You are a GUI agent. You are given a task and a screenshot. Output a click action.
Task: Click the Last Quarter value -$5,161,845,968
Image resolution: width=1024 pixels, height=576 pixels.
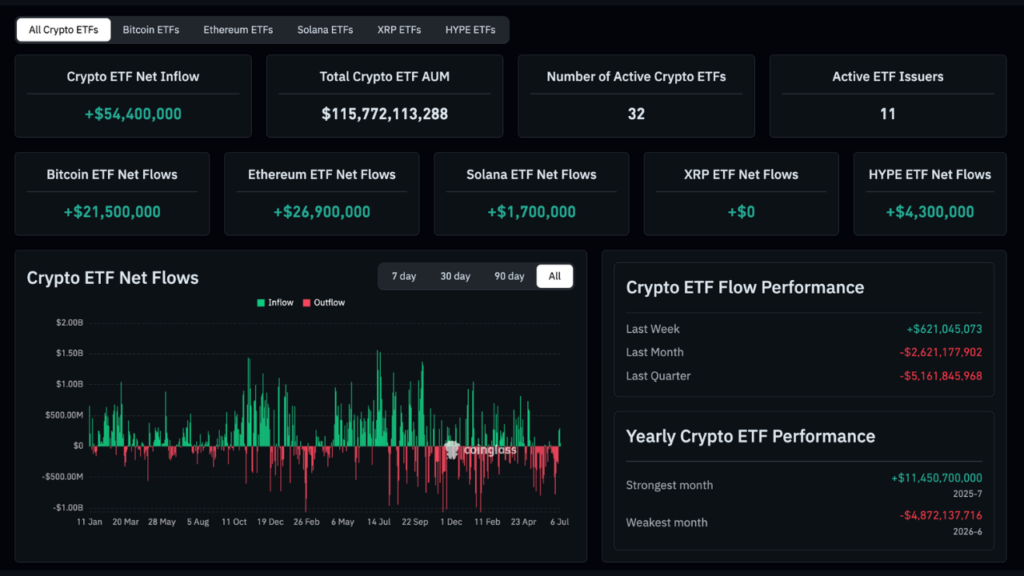(940, 376)
